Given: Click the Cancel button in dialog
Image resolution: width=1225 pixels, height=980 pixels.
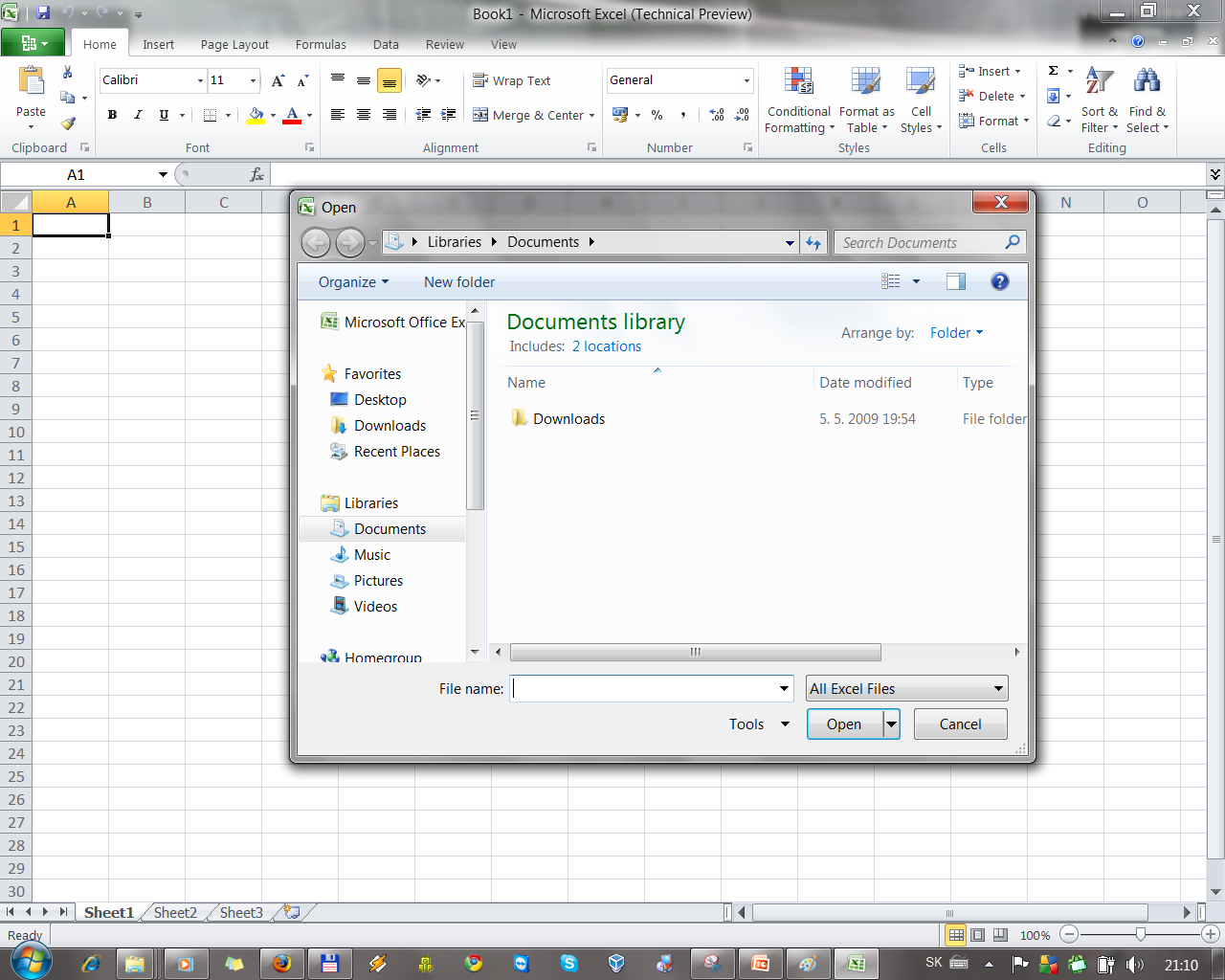Looking at the screenshot, I should tap(960, 724).
